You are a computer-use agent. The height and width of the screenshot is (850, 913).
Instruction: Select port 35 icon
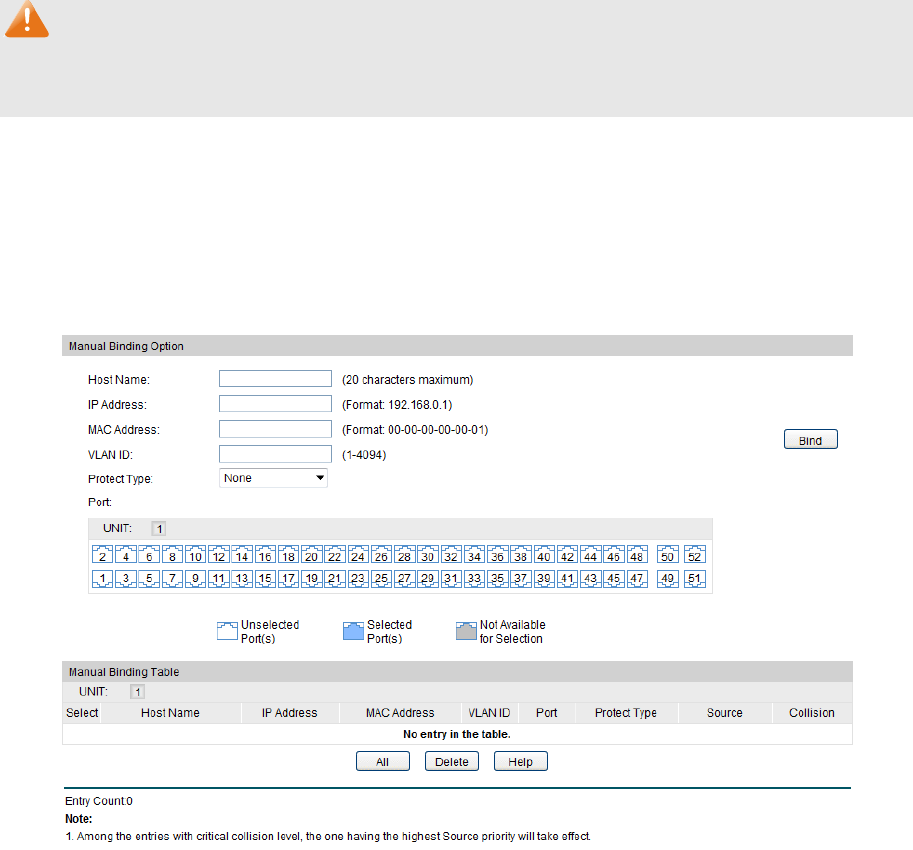click(497, 578)
